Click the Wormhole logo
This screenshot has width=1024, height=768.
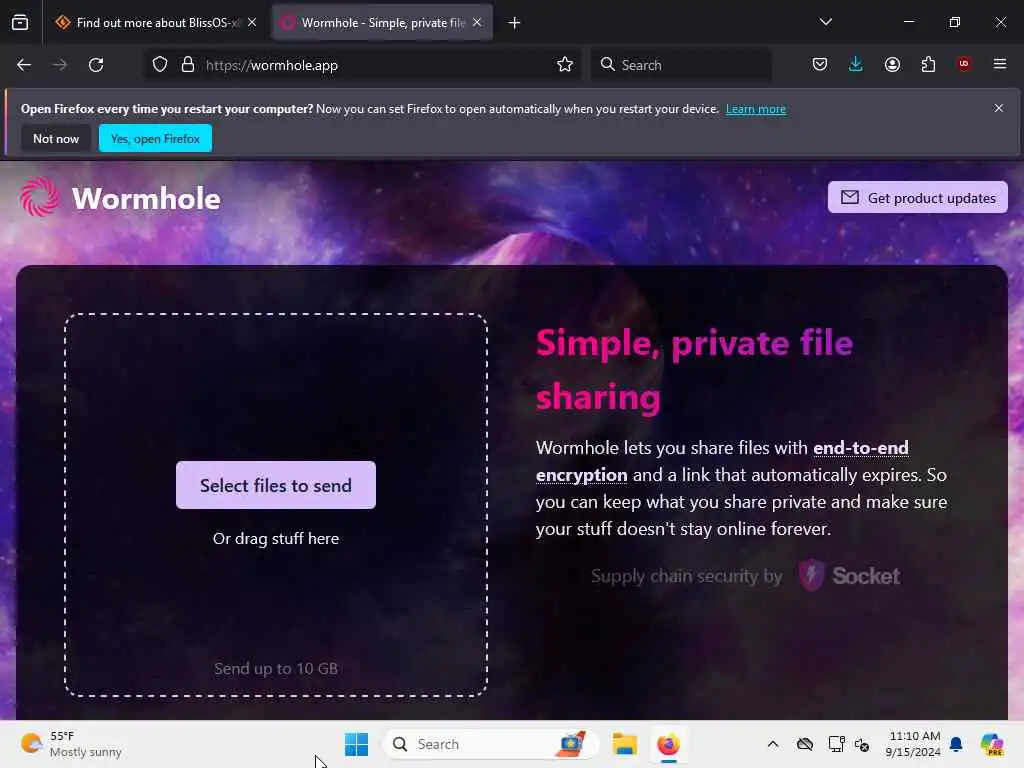pos(120,198)
